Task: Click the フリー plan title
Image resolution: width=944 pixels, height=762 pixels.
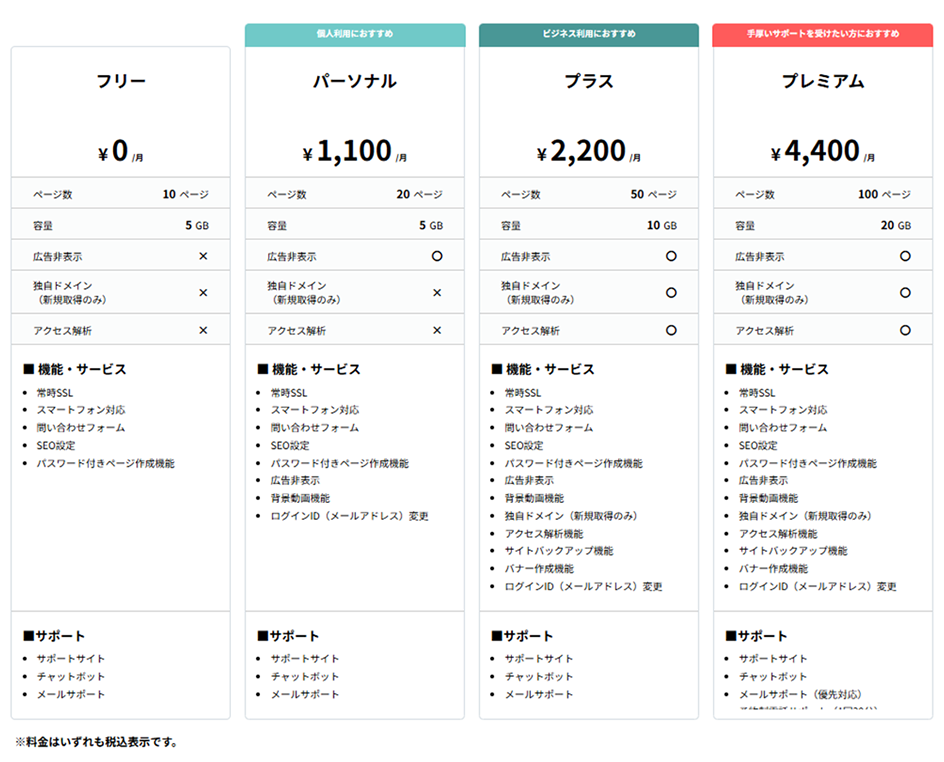Action: tap(121, 81)
